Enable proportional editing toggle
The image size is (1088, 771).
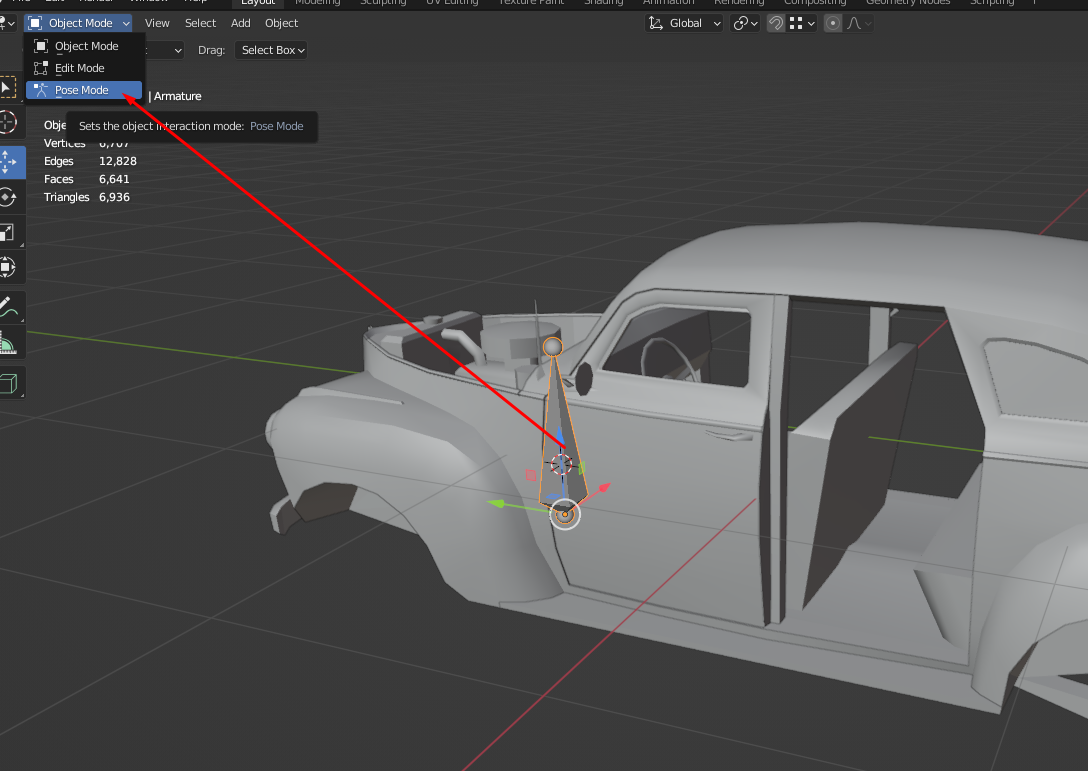[833, 23]
